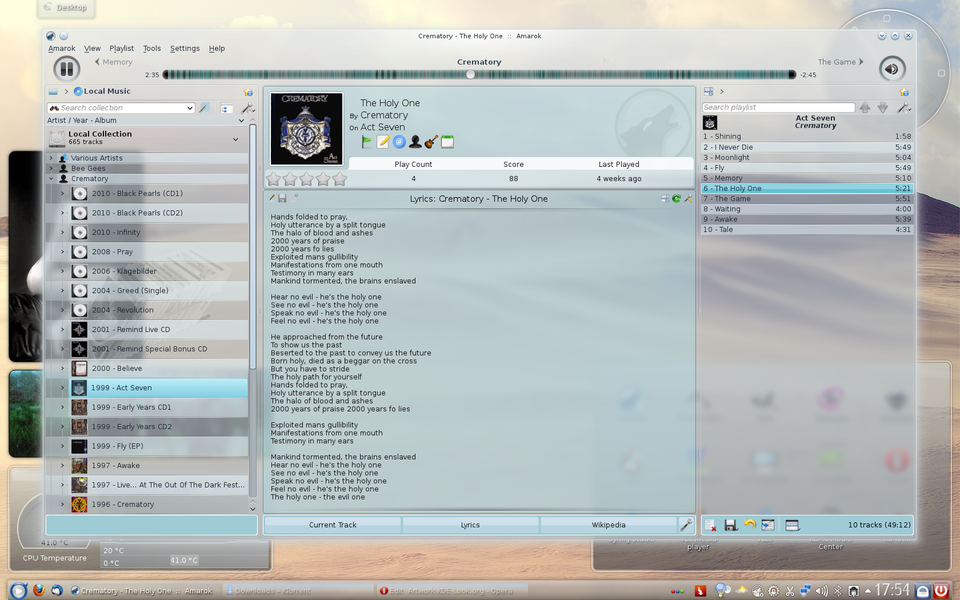
Task: Click the bookmark star in playlist header
Action: click(x=904, y=92)
